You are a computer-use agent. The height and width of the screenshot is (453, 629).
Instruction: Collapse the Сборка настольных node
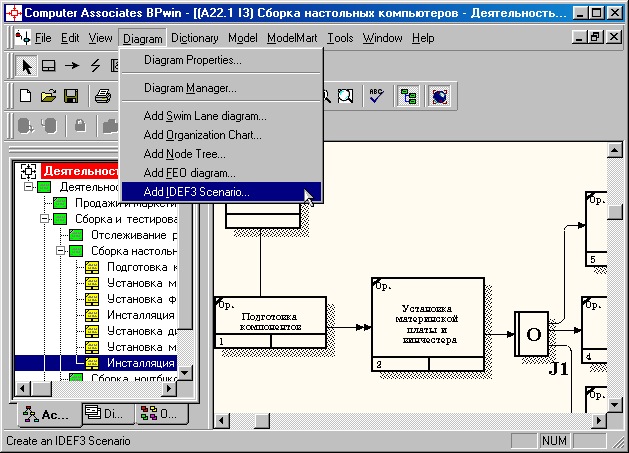coord(61,251)
